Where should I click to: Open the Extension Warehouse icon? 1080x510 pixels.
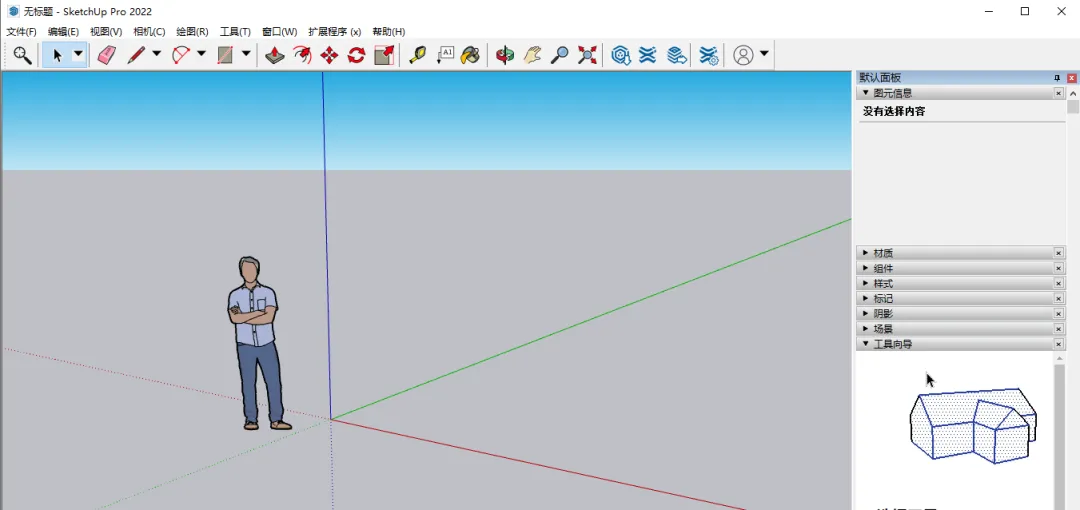coord(647,55)
